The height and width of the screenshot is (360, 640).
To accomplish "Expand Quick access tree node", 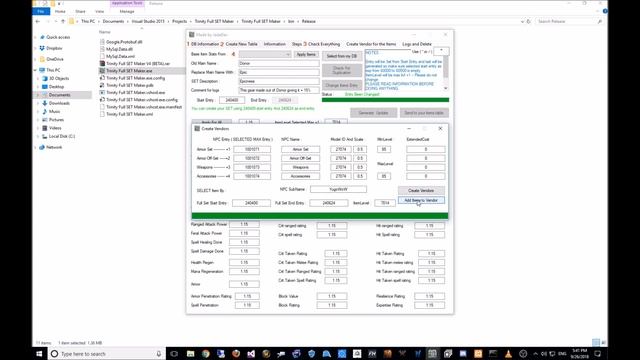I will click(x=36, y=37).
